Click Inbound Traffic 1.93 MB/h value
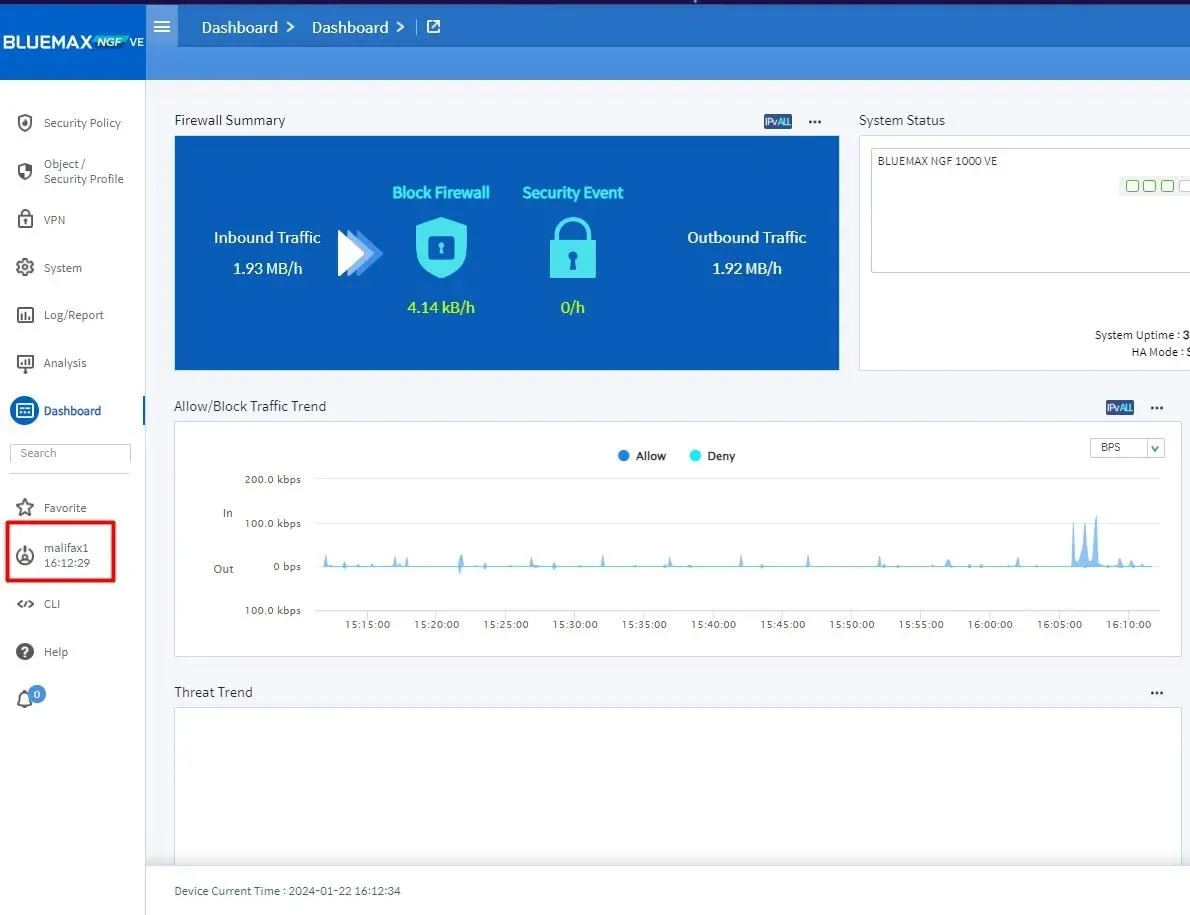The image size is (1190, 915). [268, 269]
